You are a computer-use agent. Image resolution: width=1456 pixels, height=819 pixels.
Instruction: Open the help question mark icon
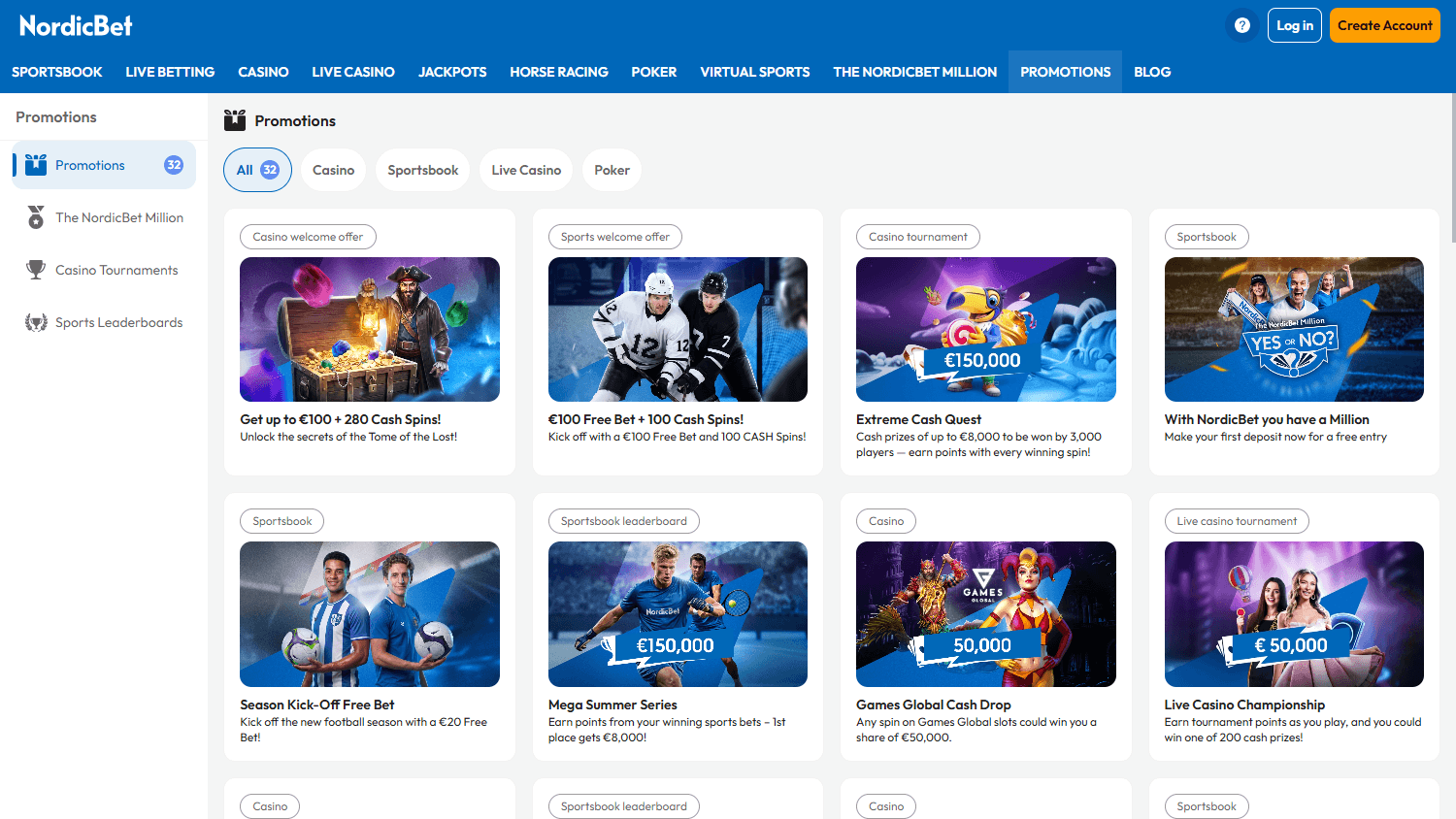[1242, 25]
